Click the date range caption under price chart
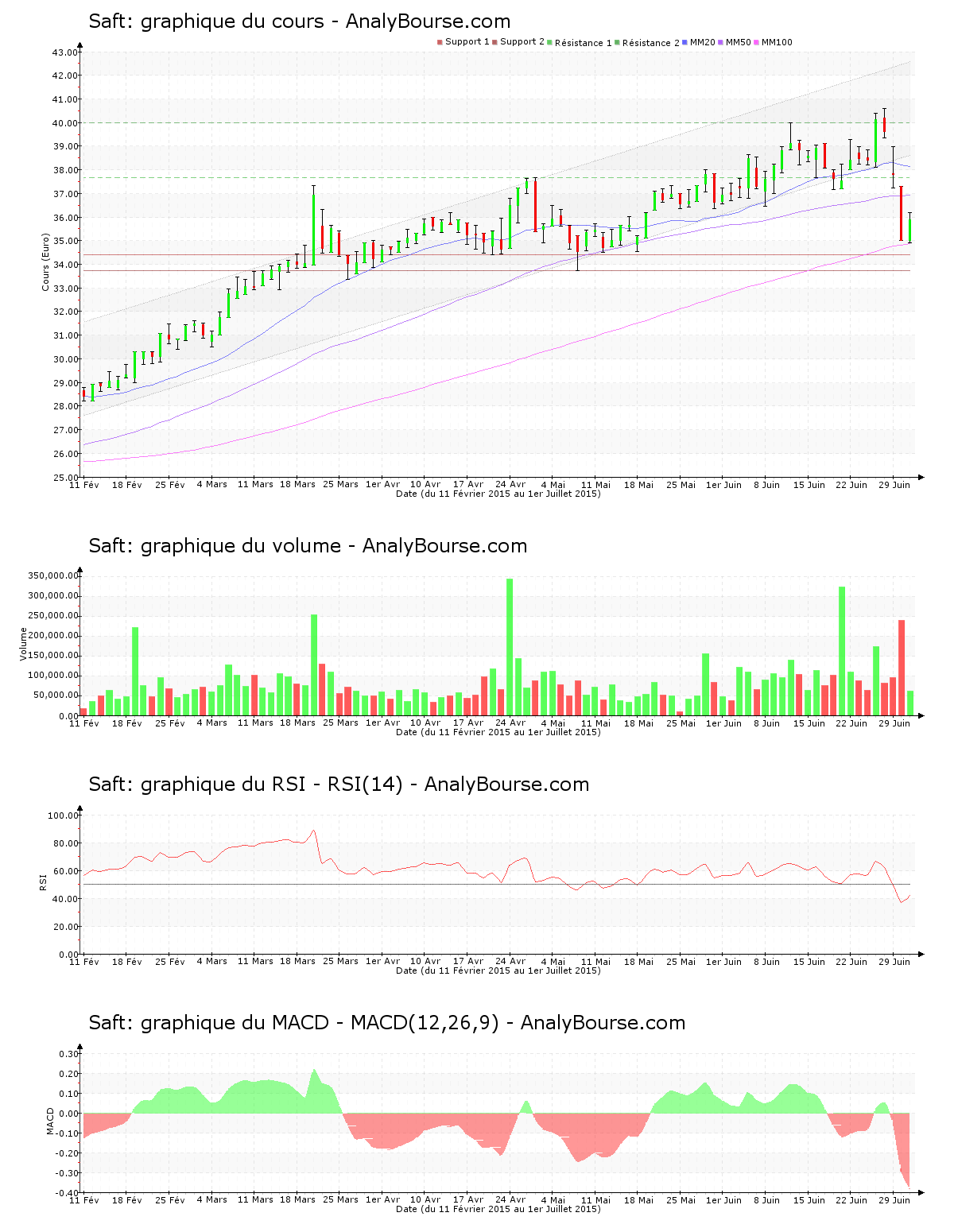 [x=498, y=494]
